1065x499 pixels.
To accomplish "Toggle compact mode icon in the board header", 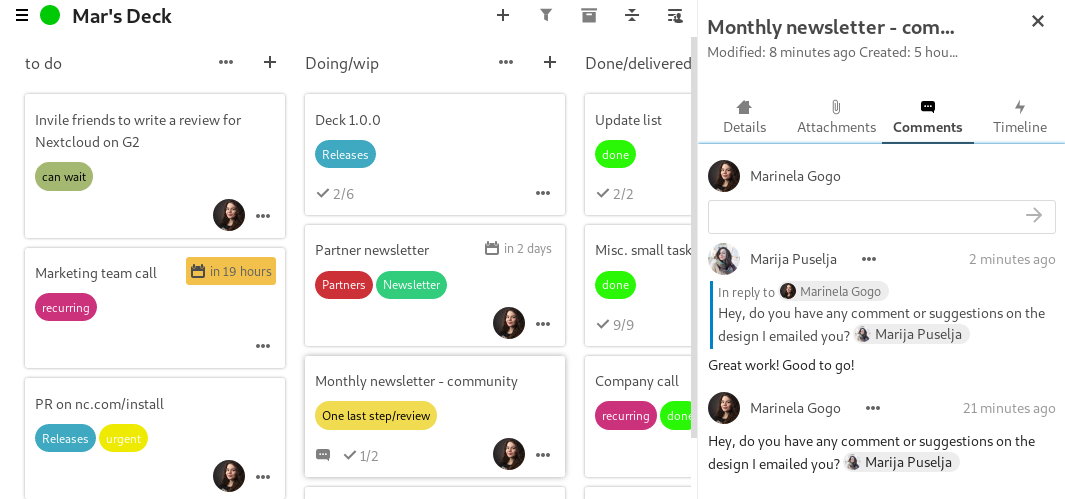I will tap(632, 15).
